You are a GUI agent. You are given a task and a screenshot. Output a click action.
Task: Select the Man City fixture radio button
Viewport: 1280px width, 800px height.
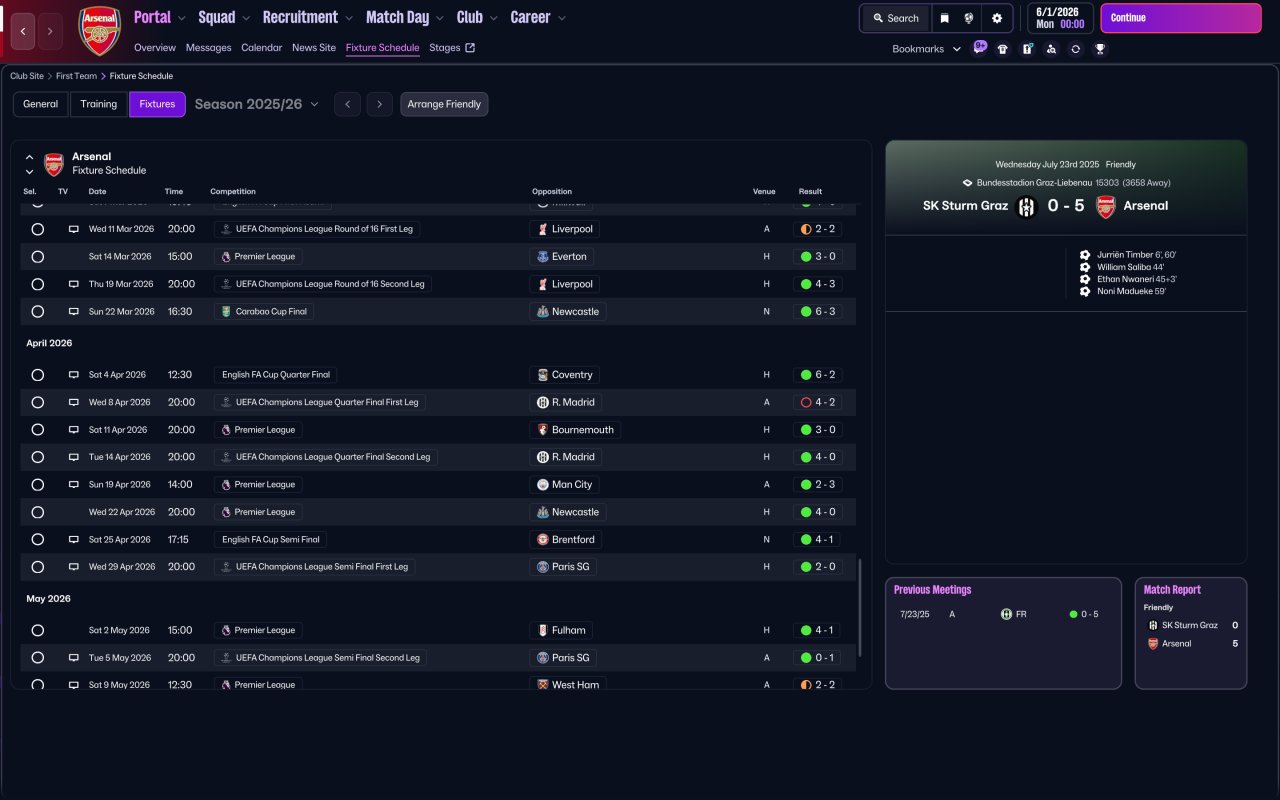[x=37, y=484]
